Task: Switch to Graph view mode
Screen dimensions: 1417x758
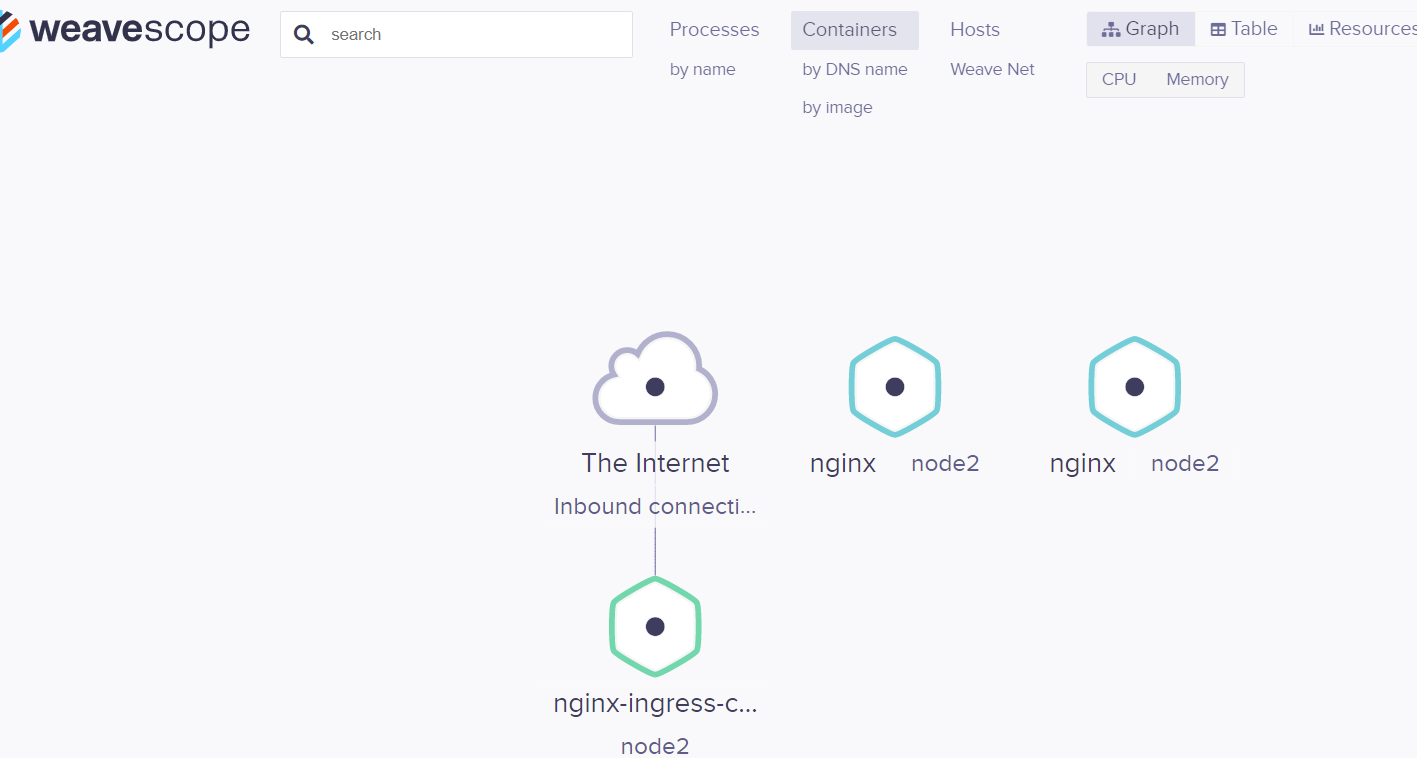Action: [1141, 29]
